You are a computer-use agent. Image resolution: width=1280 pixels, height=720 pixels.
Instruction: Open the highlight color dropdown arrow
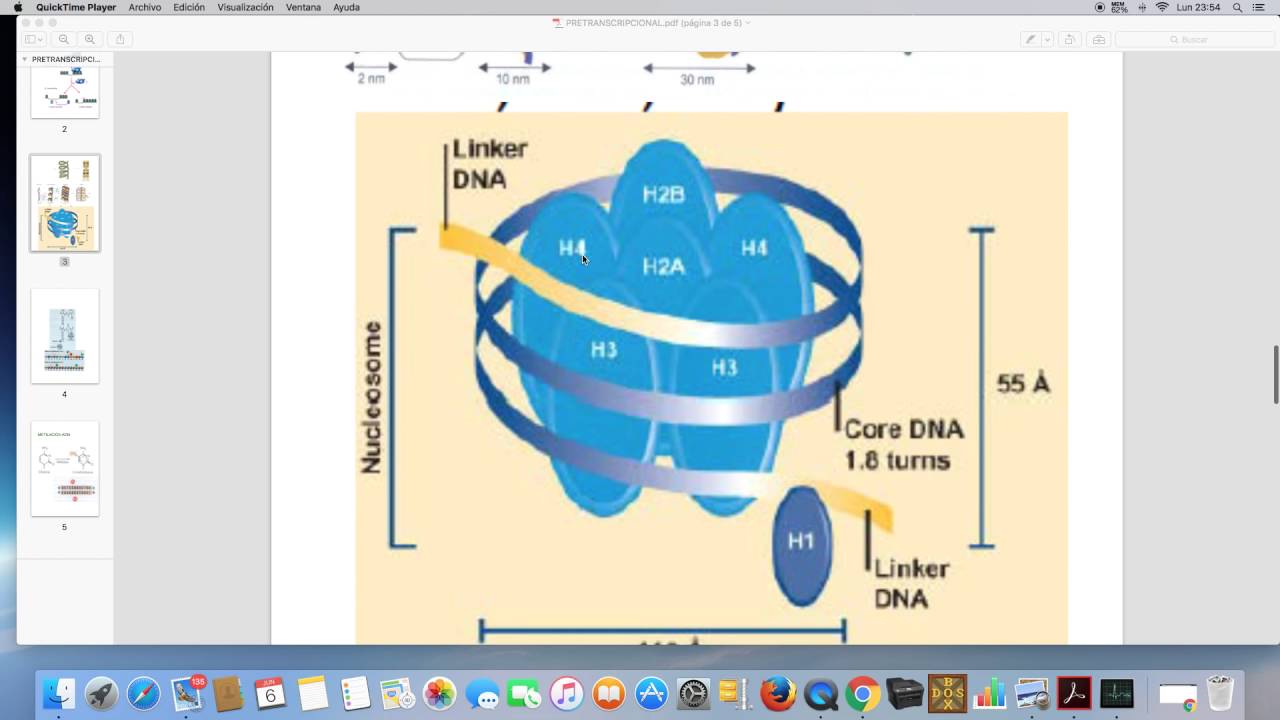tap(1047, 39)
